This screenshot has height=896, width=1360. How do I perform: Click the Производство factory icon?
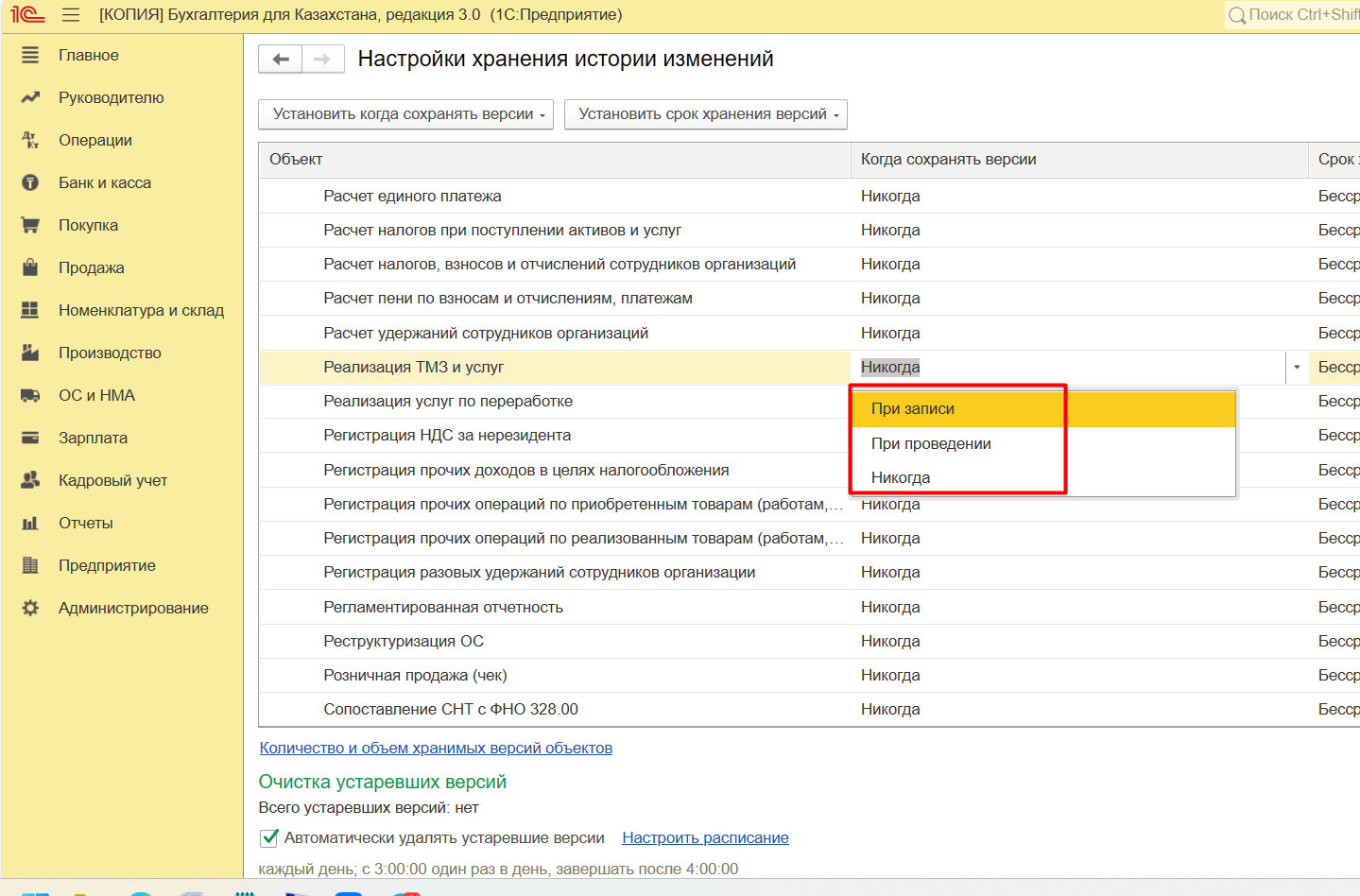[x=30, y=353]
